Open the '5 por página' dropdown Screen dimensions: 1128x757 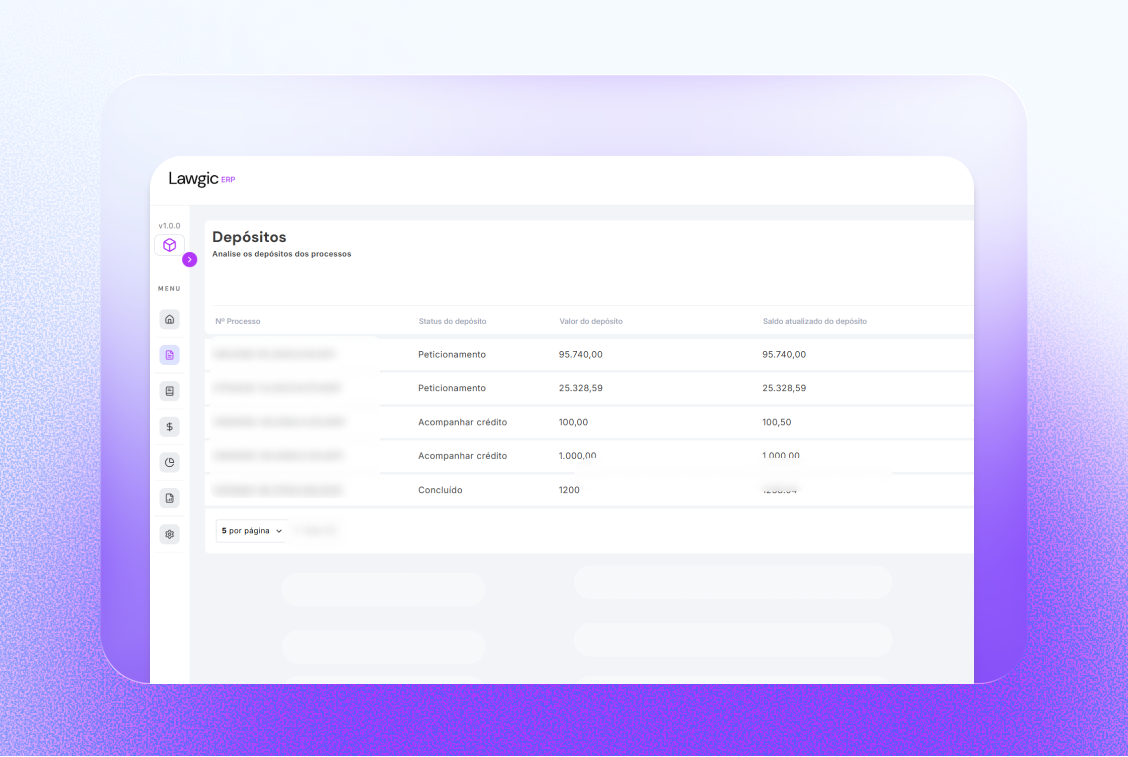(251, 530)
